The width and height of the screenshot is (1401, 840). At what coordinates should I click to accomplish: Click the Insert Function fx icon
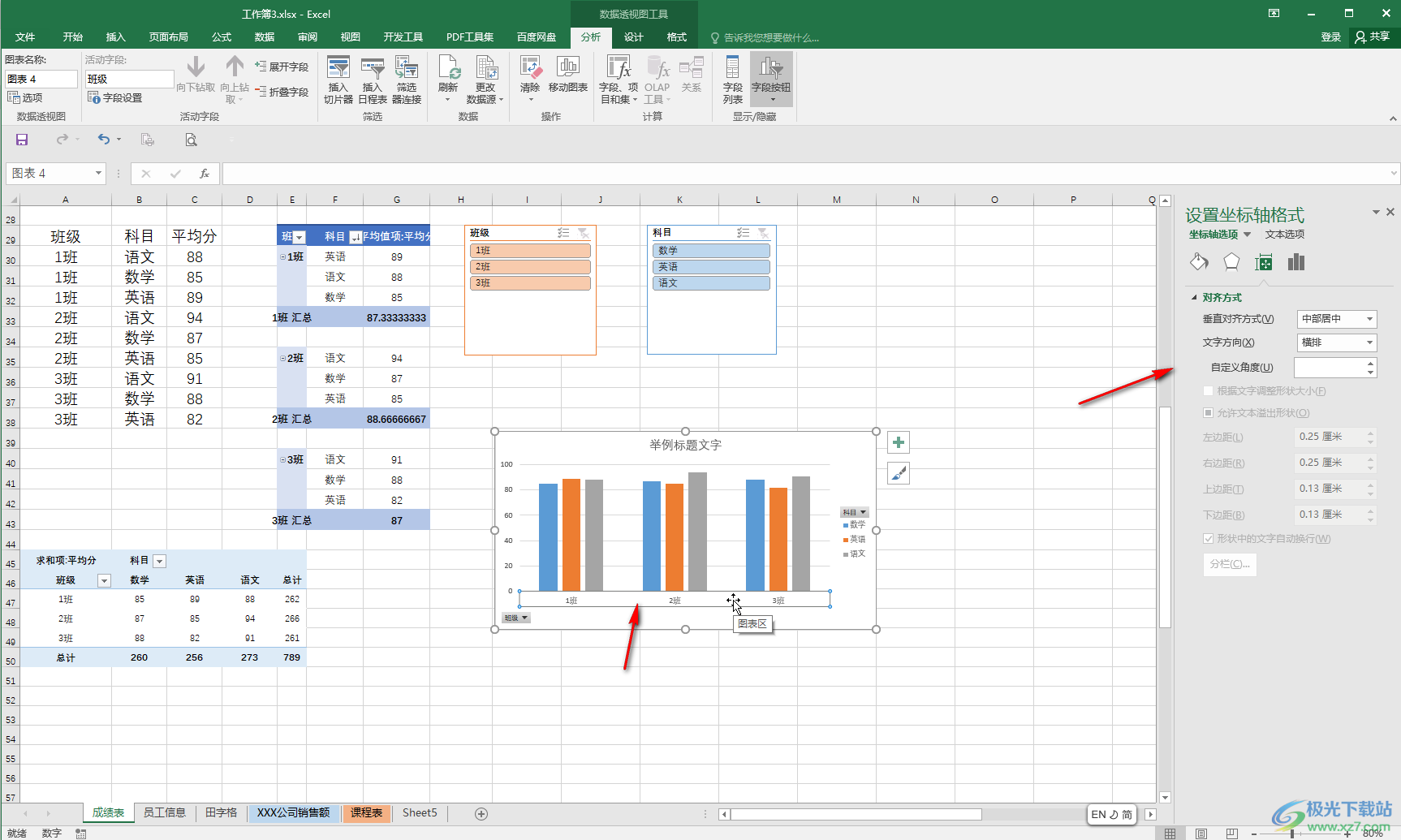(205, 174)
